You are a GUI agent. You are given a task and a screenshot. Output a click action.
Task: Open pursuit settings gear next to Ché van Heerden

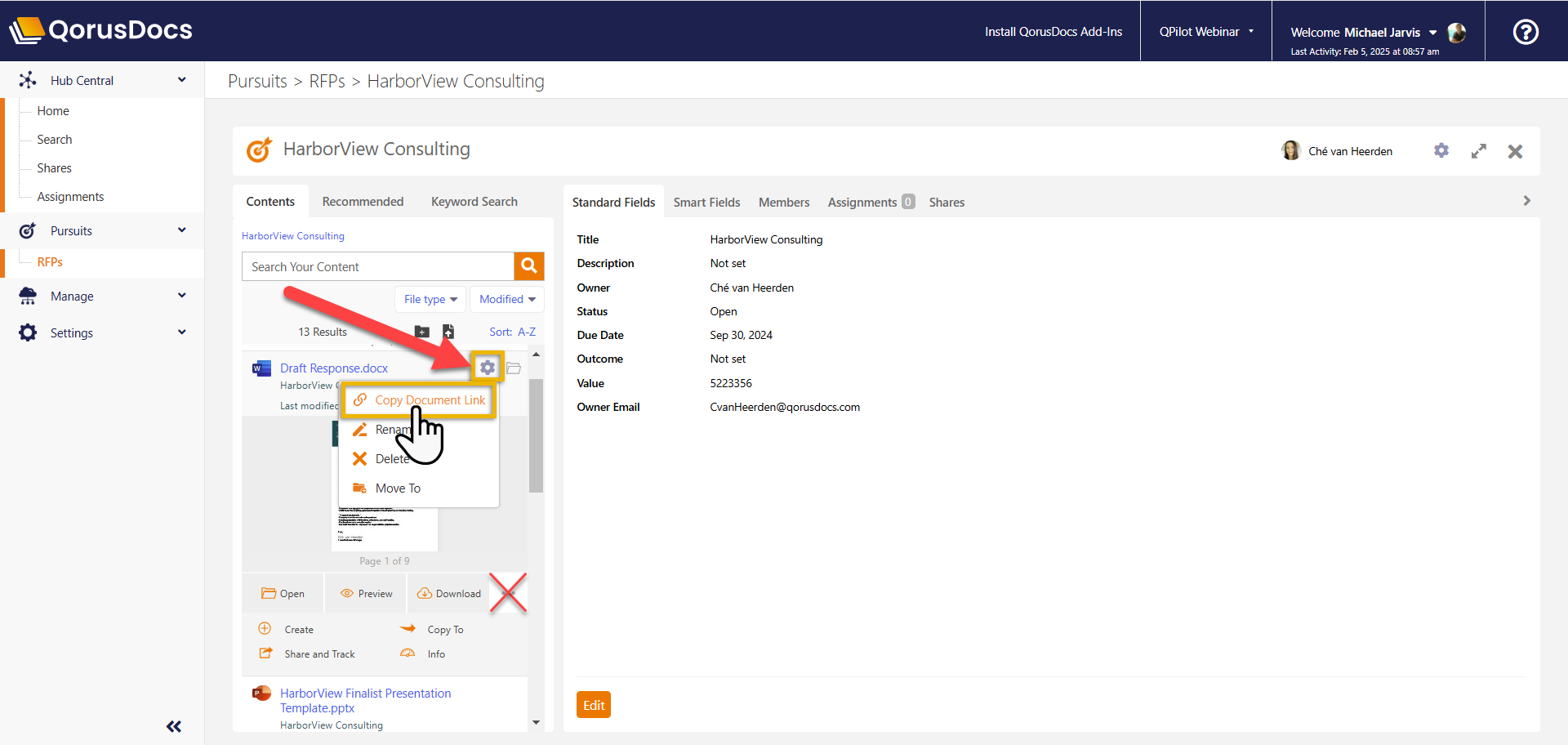[x=1441, y=150]
